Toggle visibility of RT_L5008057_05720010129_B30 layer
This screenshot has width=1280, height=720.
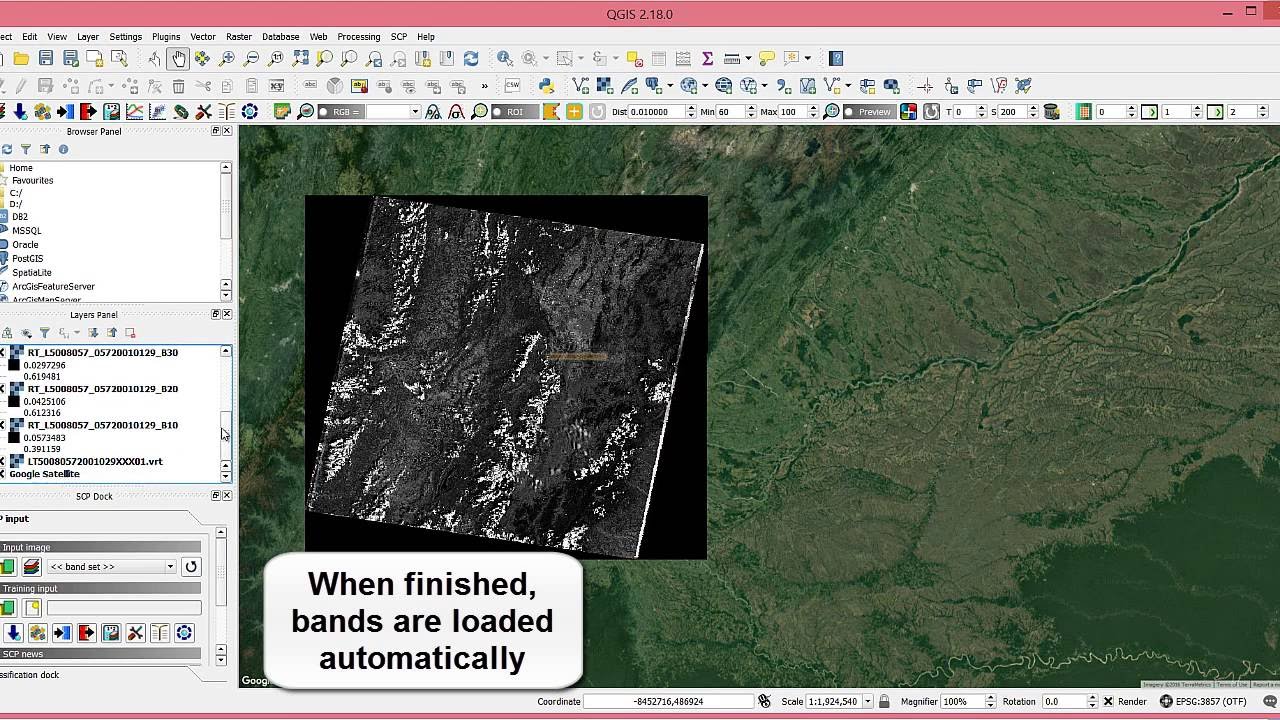click(x=2, y=353)
